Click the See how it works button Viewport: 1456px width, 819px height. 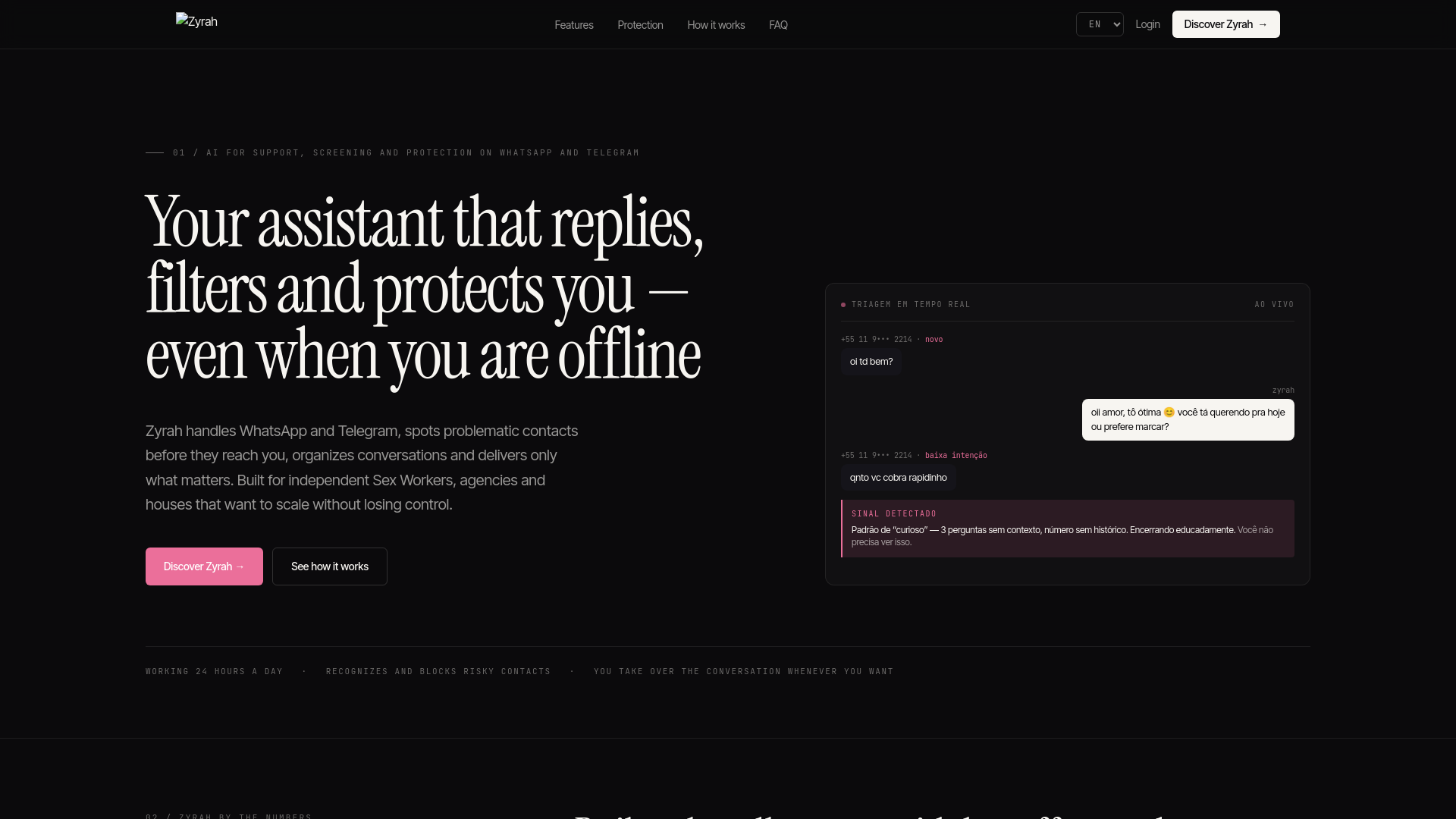point(330,566)
